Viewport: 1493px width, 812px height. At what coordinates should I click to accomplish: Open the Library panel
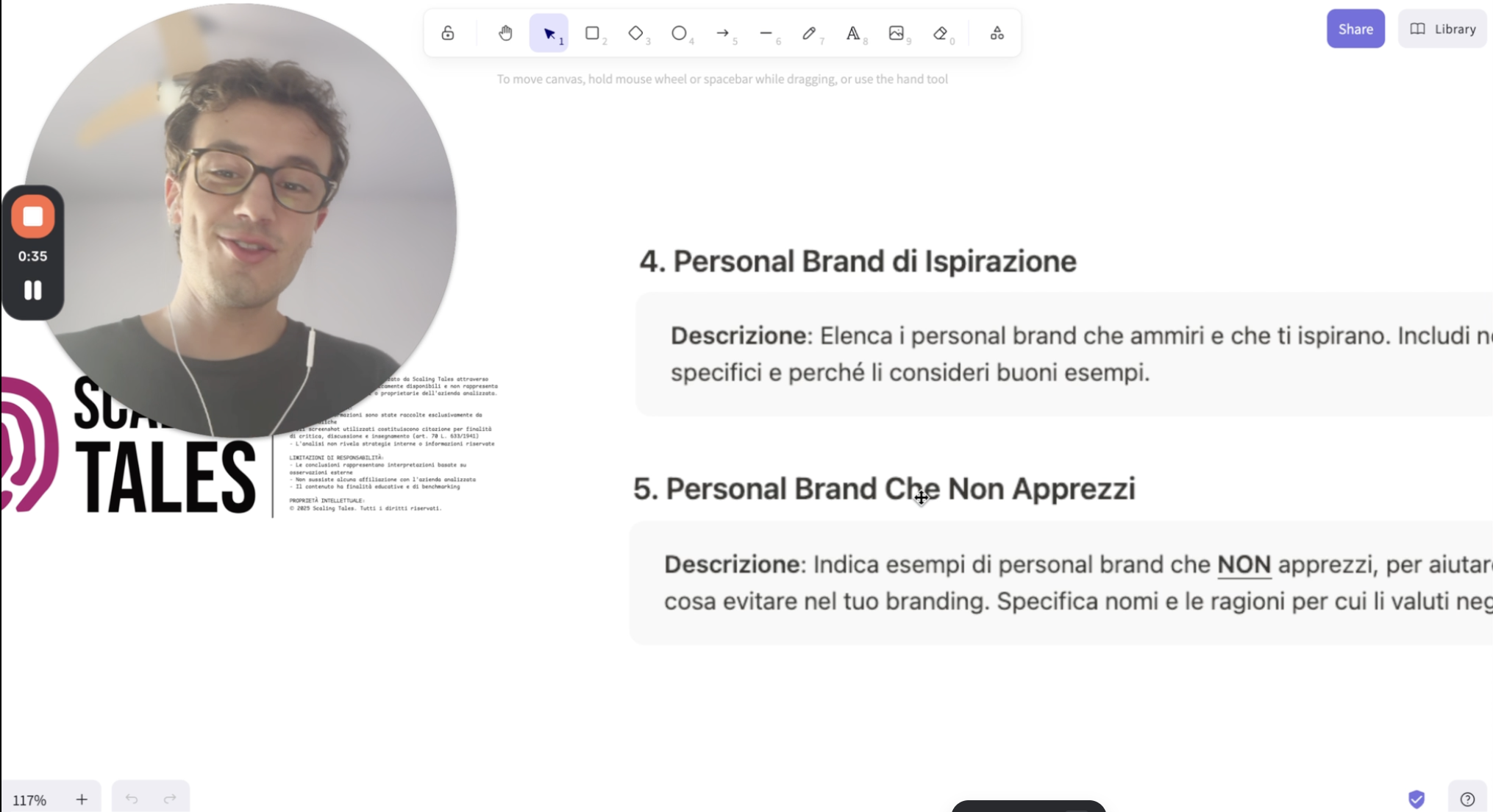coord(1442,29)
